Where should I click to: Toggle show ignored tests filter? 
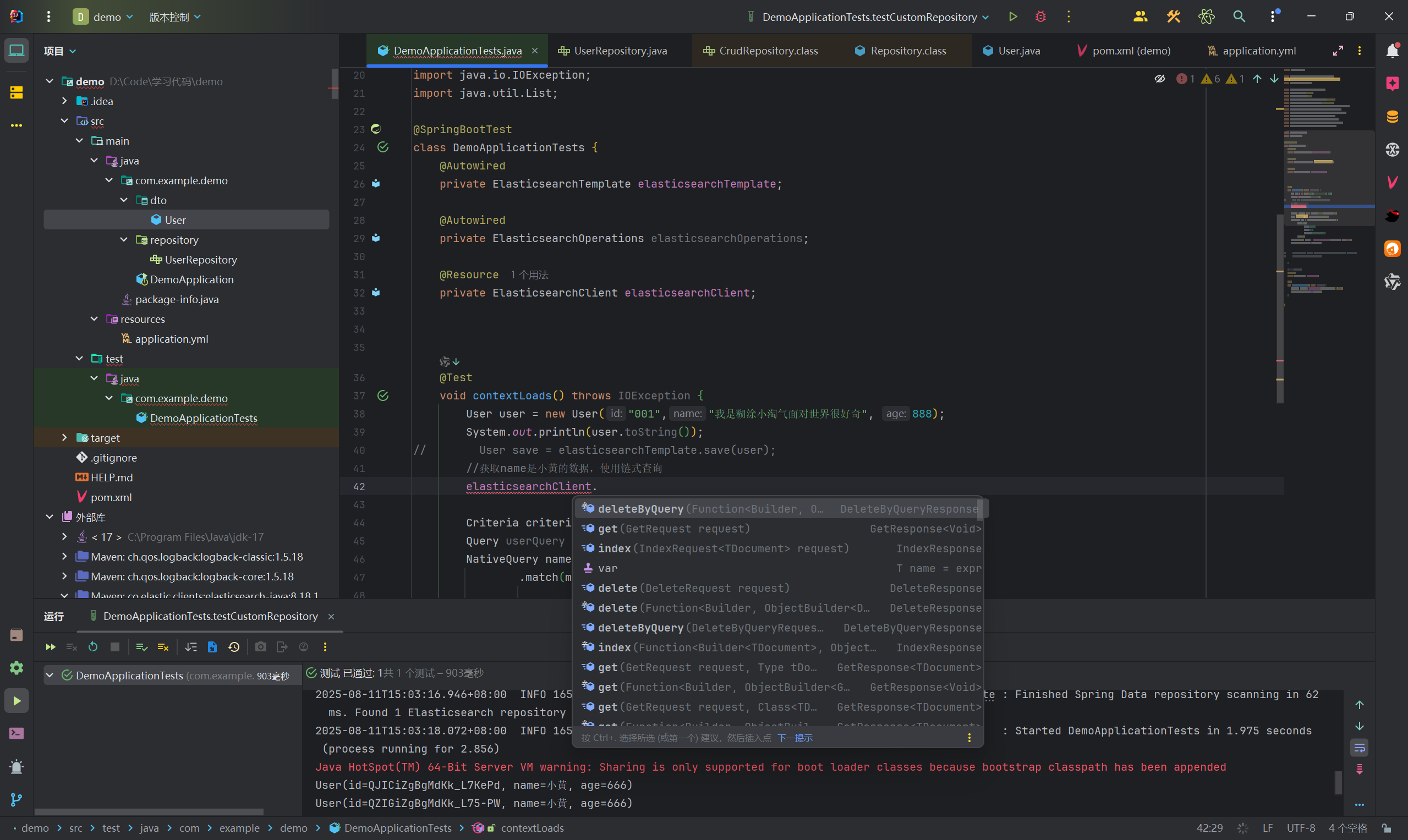pyautogui.click(x=163, y=647)
